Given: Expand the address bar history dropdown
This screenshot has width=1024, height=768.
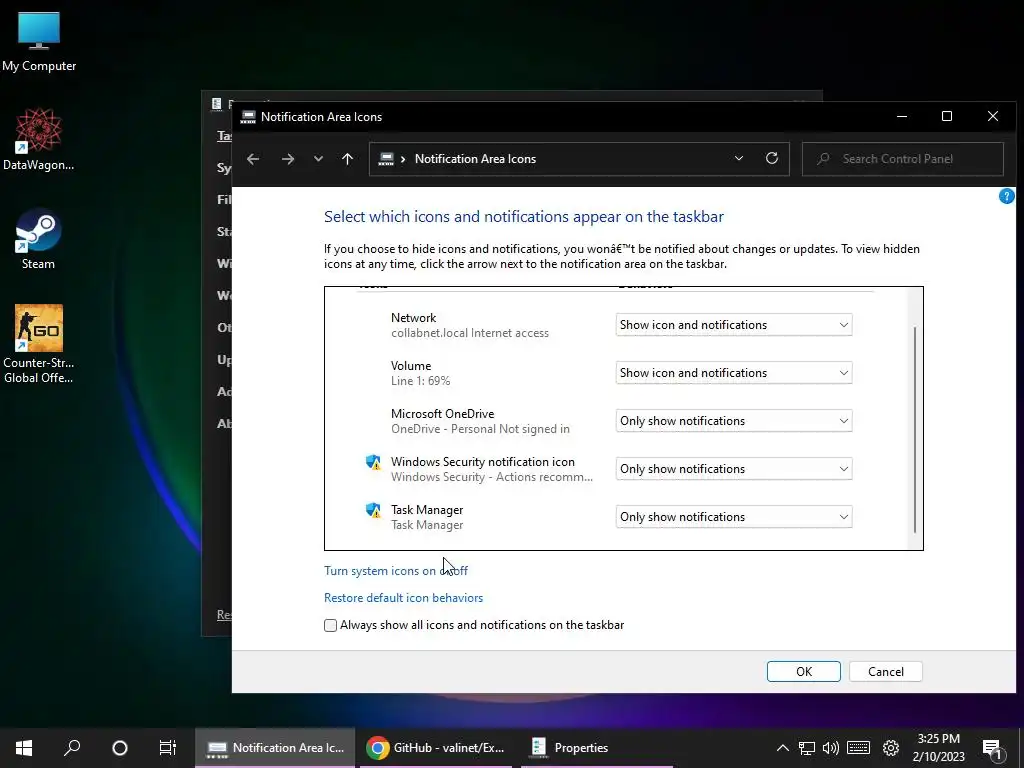Looking at the screenshot, I should tap(739, 159).
